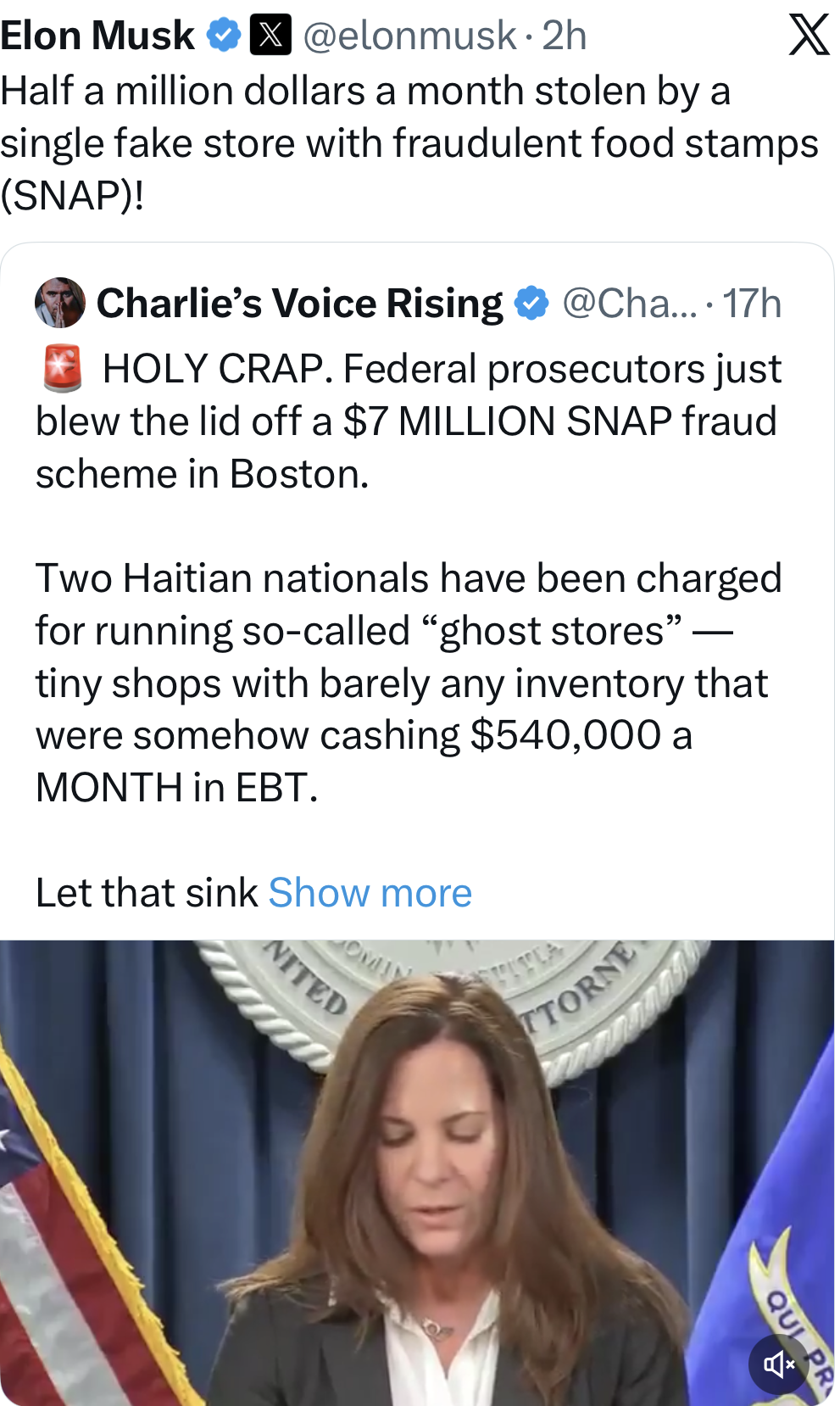The image size is (840, 1406).
Task: Unmute the video with the speaker icon
Action: tap(778, 1364)
